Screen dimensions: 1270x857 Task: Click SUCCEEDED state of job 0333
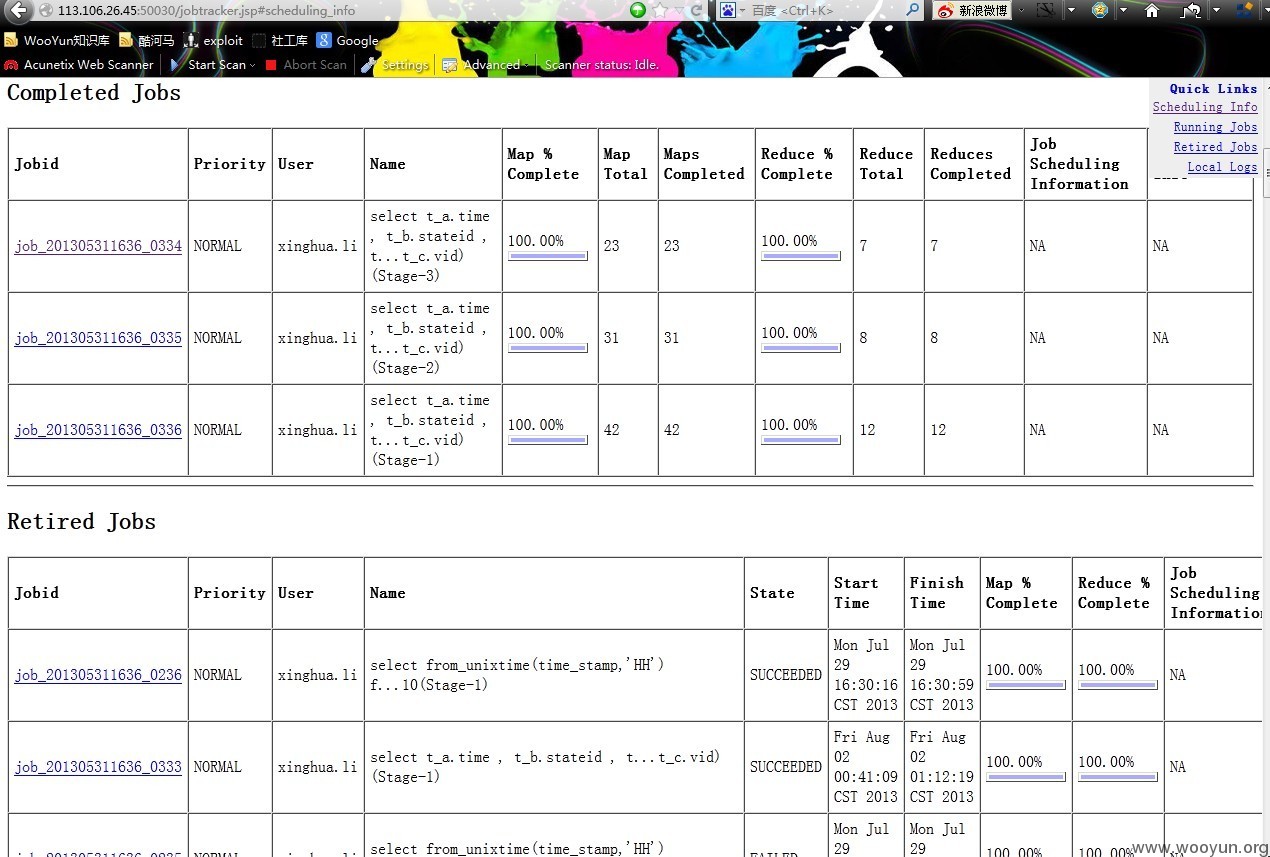786,767
